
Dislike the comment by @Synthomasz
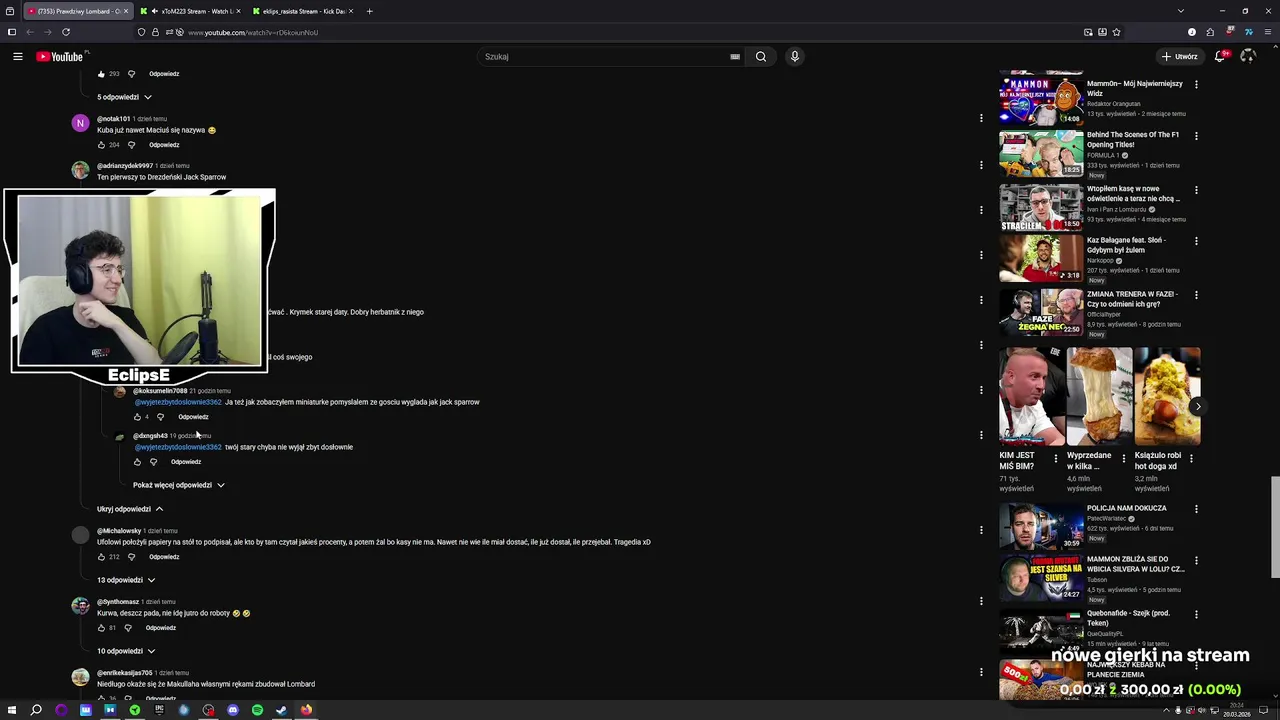click(128, 628)
